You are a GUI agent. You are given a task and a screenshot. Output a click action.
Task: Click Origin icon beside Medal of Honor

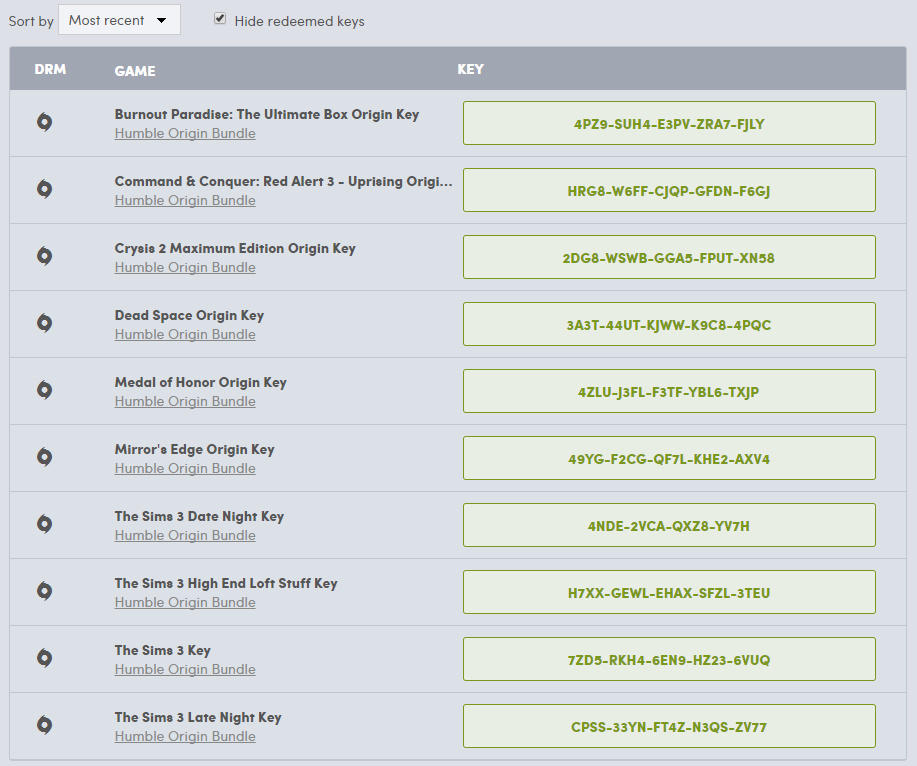[44, 390]
